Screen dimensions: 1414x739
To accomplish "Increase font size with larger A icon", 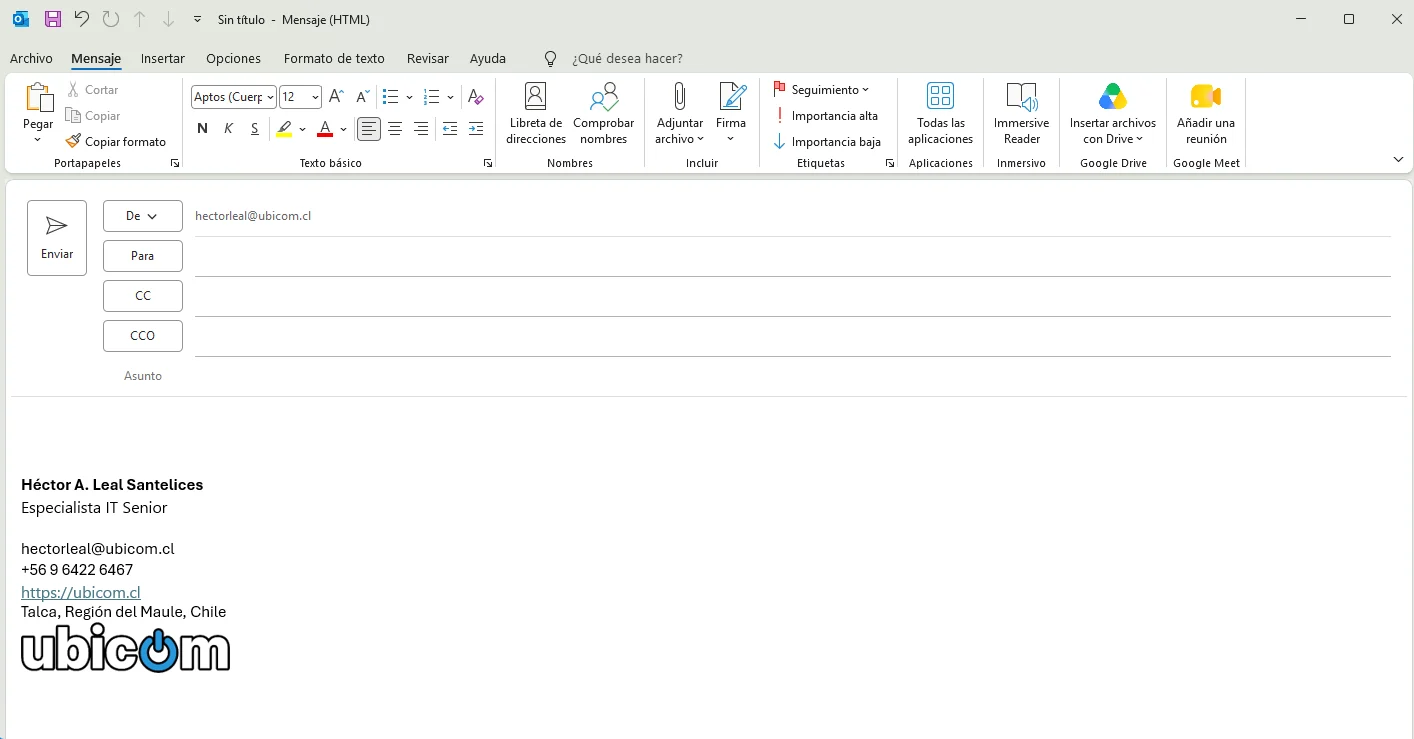I will coord(336,97).
